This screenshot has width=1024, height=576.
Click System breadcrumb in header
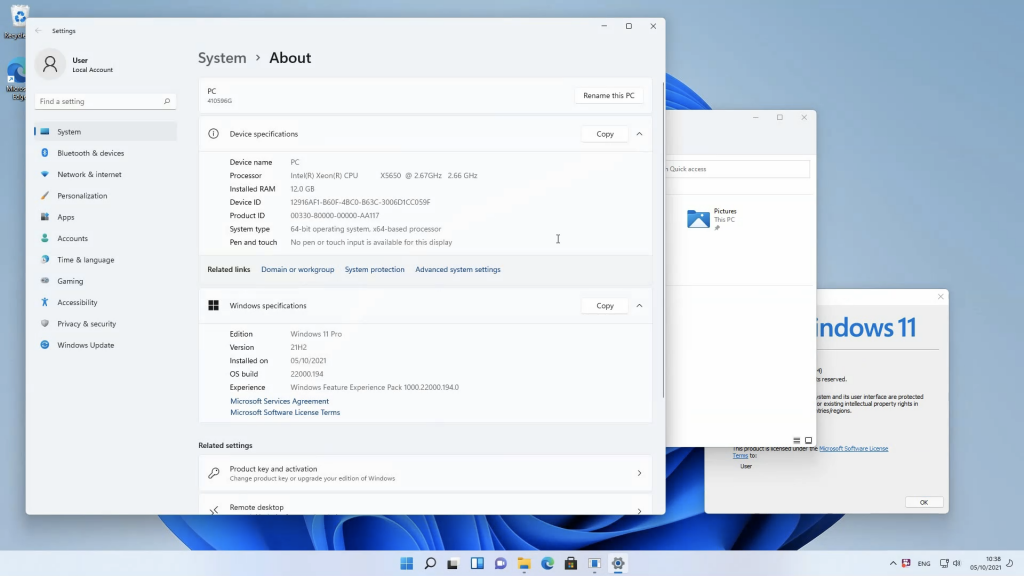(x=222, y=57)
